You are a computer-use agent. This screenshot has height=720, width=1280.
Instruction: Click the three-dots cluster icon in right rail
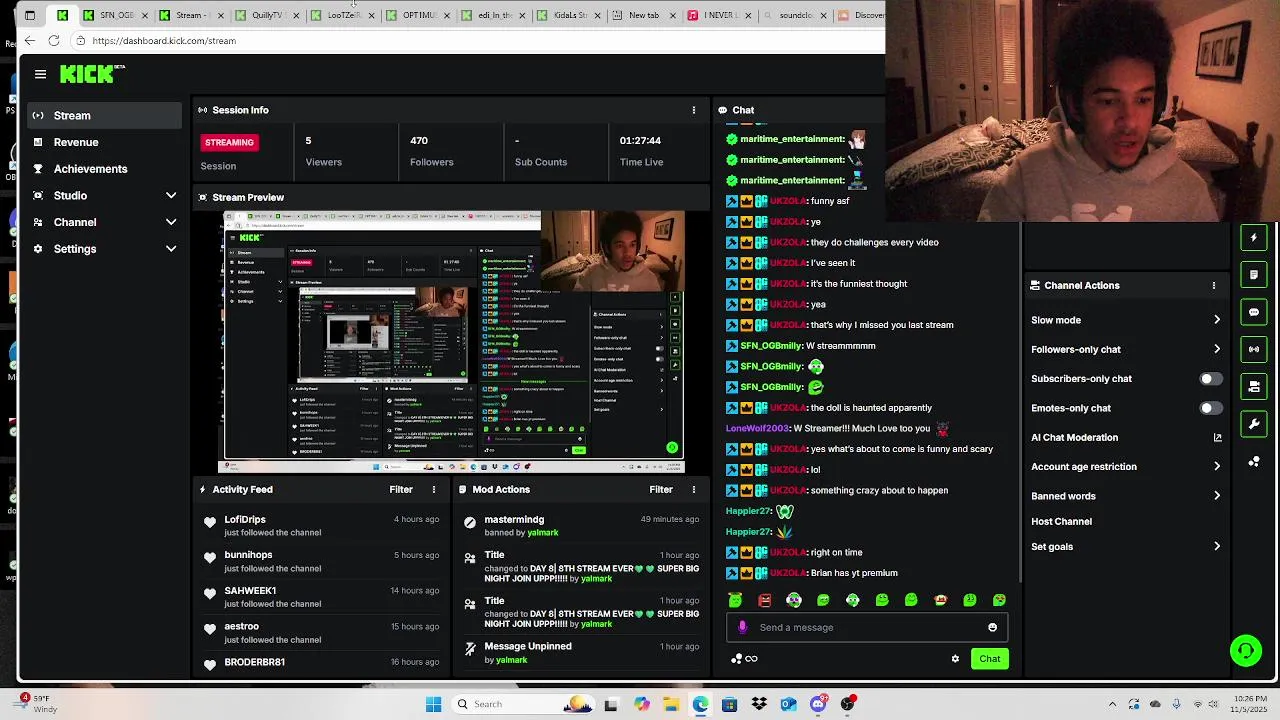[1254, 461]
